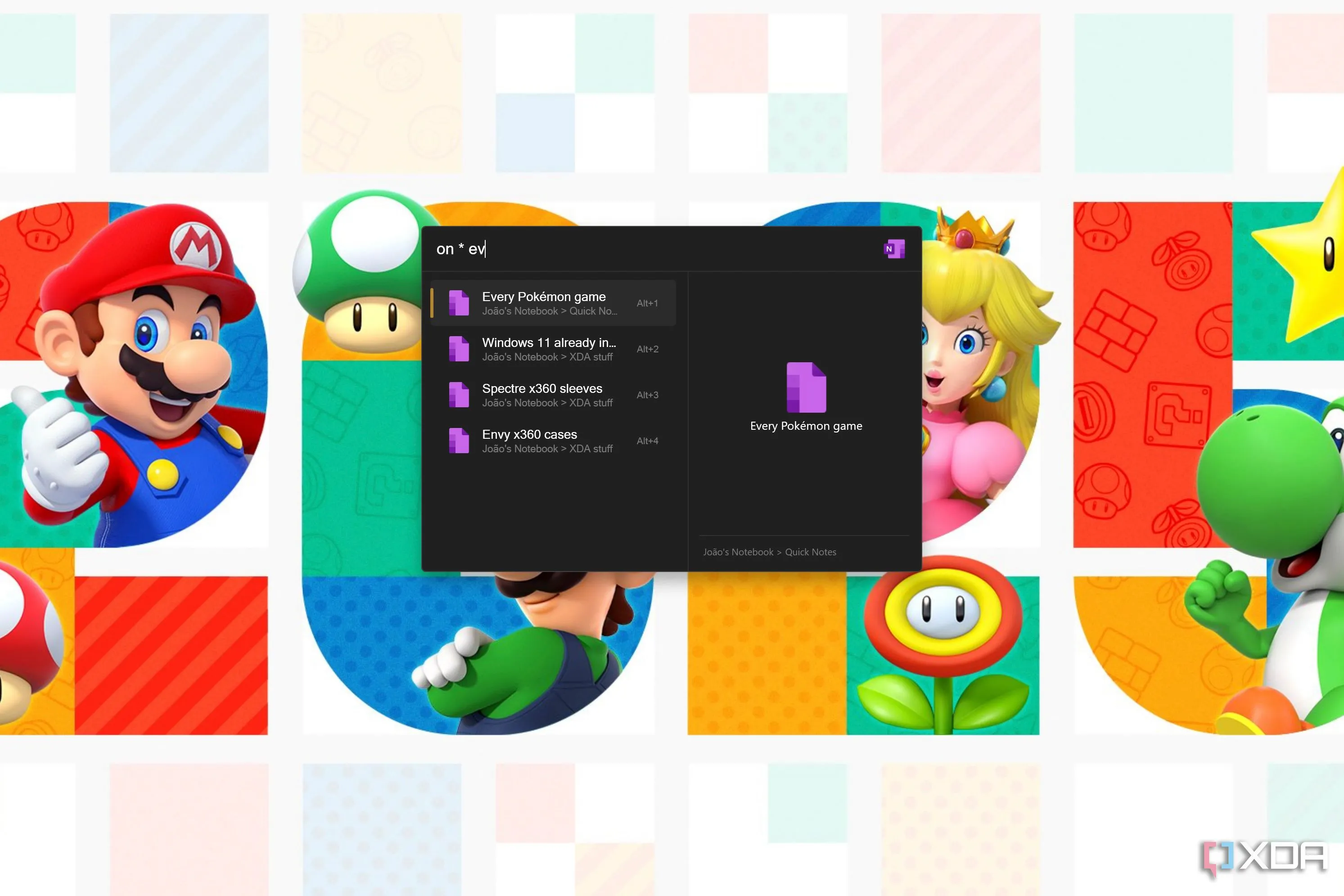
Task: Click the 'Every Pokémon game' preview title
Action: point(806,426)
